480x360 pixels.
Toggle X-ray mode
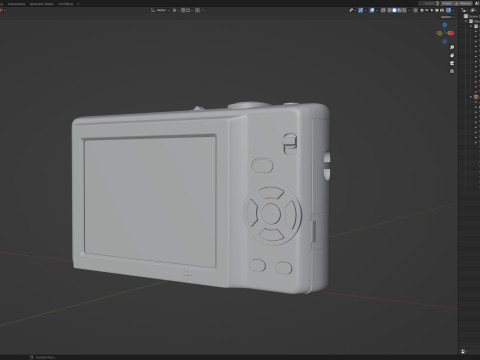(383, 10)
